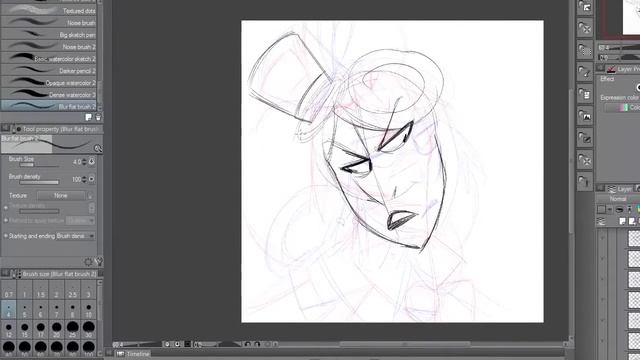The height and width of the screenshot is (360, 640).
Task: Open the pen-marked material palette icon
Action: tap(585, 138)
